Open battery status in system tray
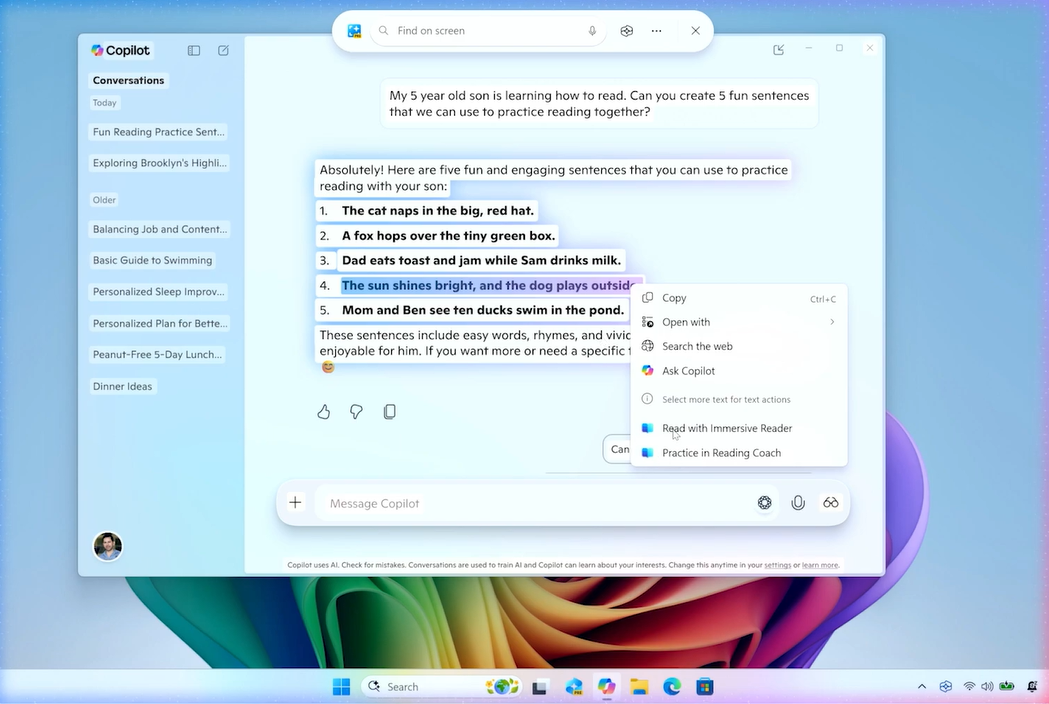This screenshot has height=704, width=1049. pyautogui.click(x=1007, y=686)
